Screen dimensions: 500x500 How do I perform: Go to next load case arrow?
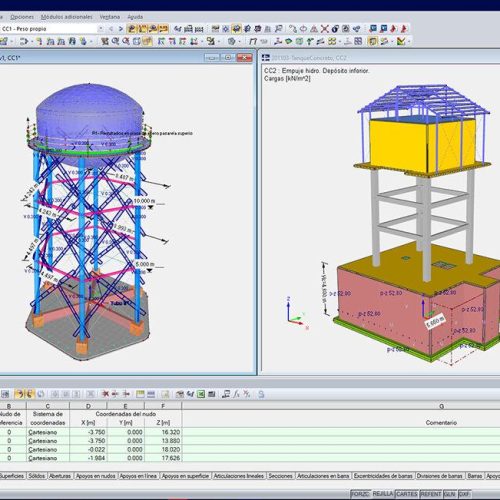[121, 29]
